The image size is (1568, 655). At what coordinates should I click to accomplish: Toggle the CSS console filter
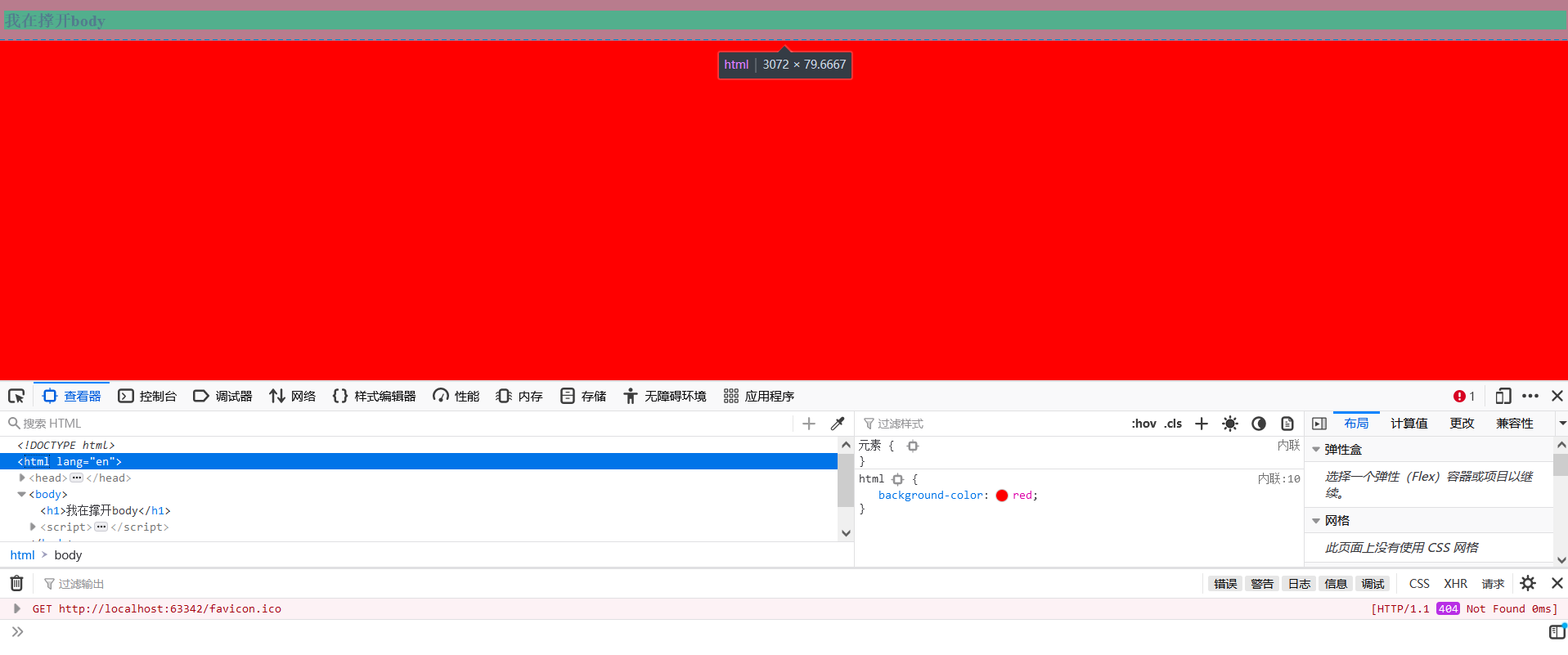(x=1419, y=584)
